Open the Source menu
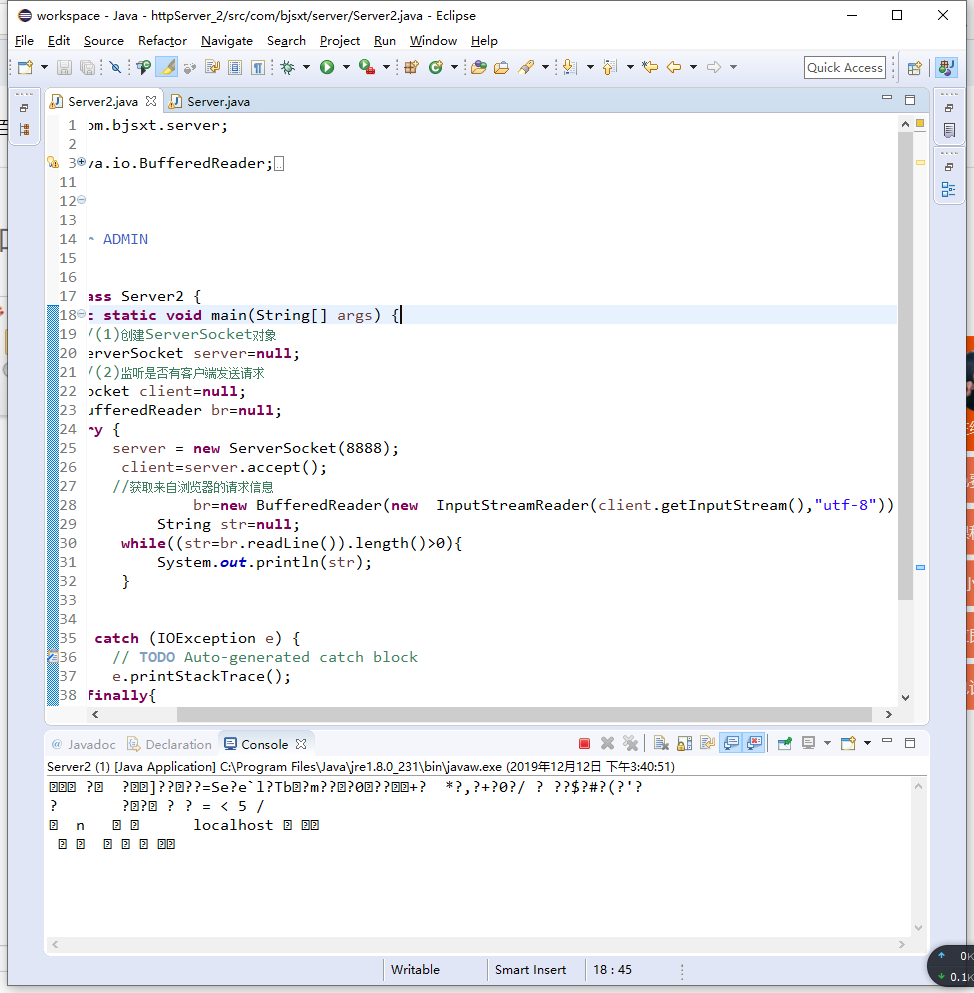 pyautogui.click(x=103, y=41)
